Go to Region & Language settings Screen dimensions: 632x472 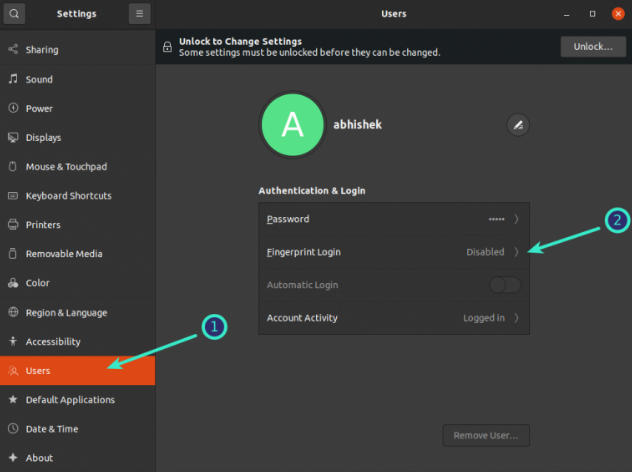click(77, 312)
